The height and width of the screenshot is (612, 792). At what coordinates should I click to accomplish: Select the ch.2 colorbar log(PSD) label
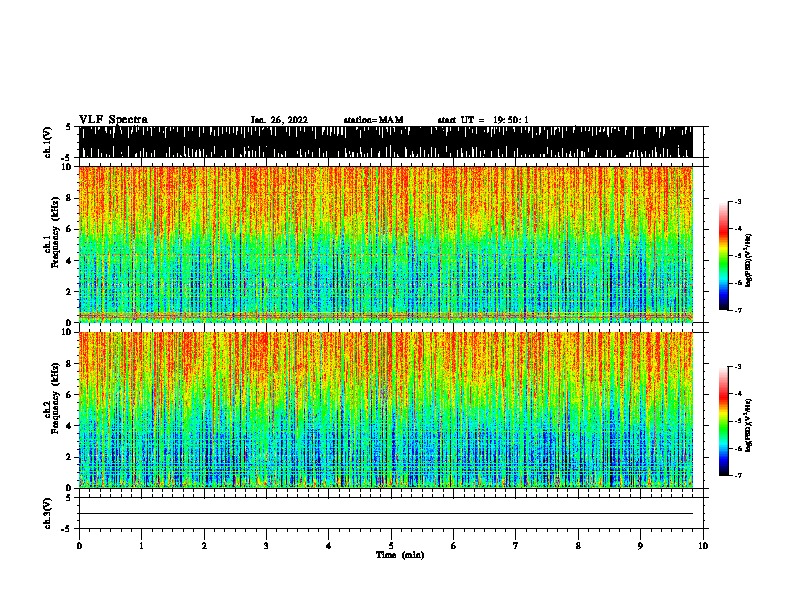pos(749,425)
